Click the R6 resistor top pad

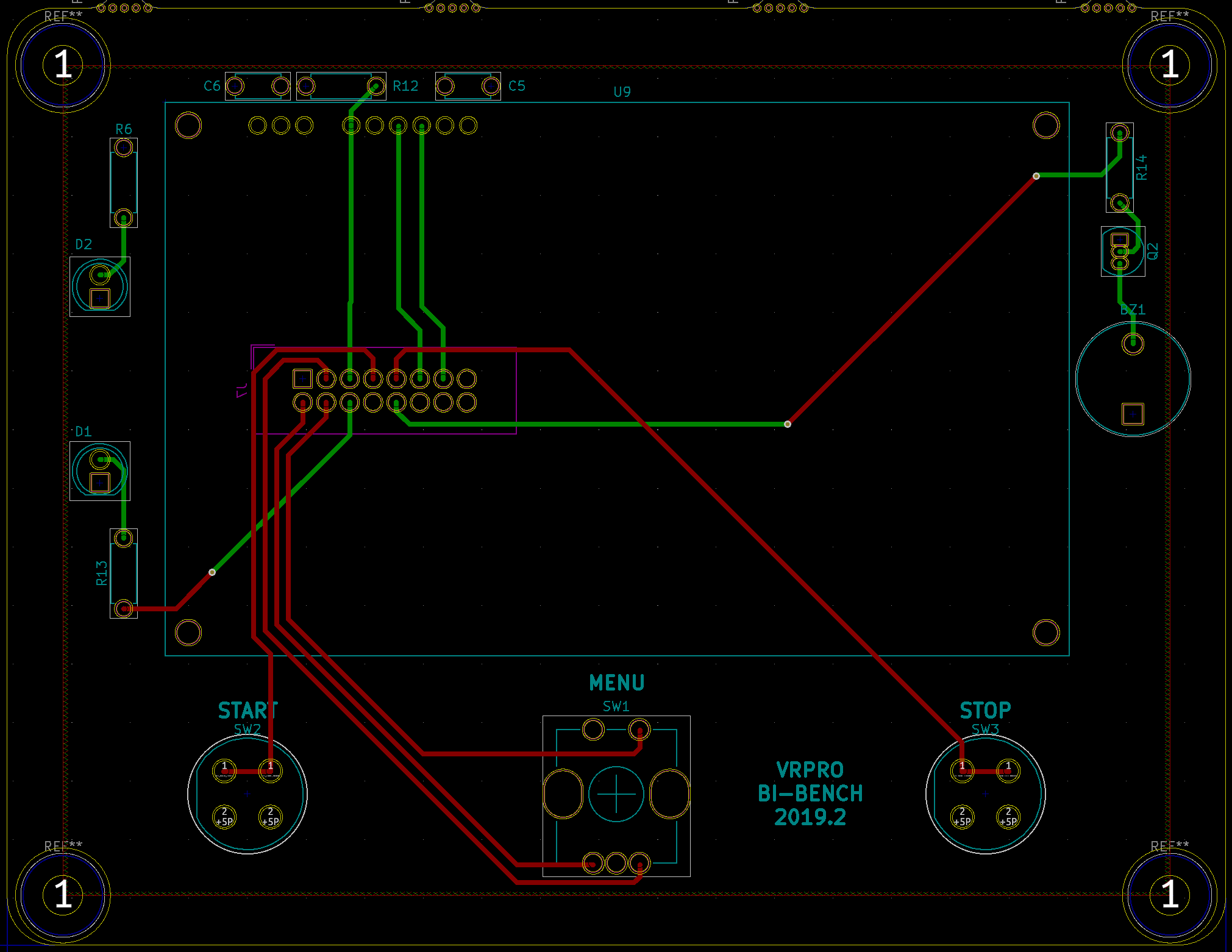(124, 147)
